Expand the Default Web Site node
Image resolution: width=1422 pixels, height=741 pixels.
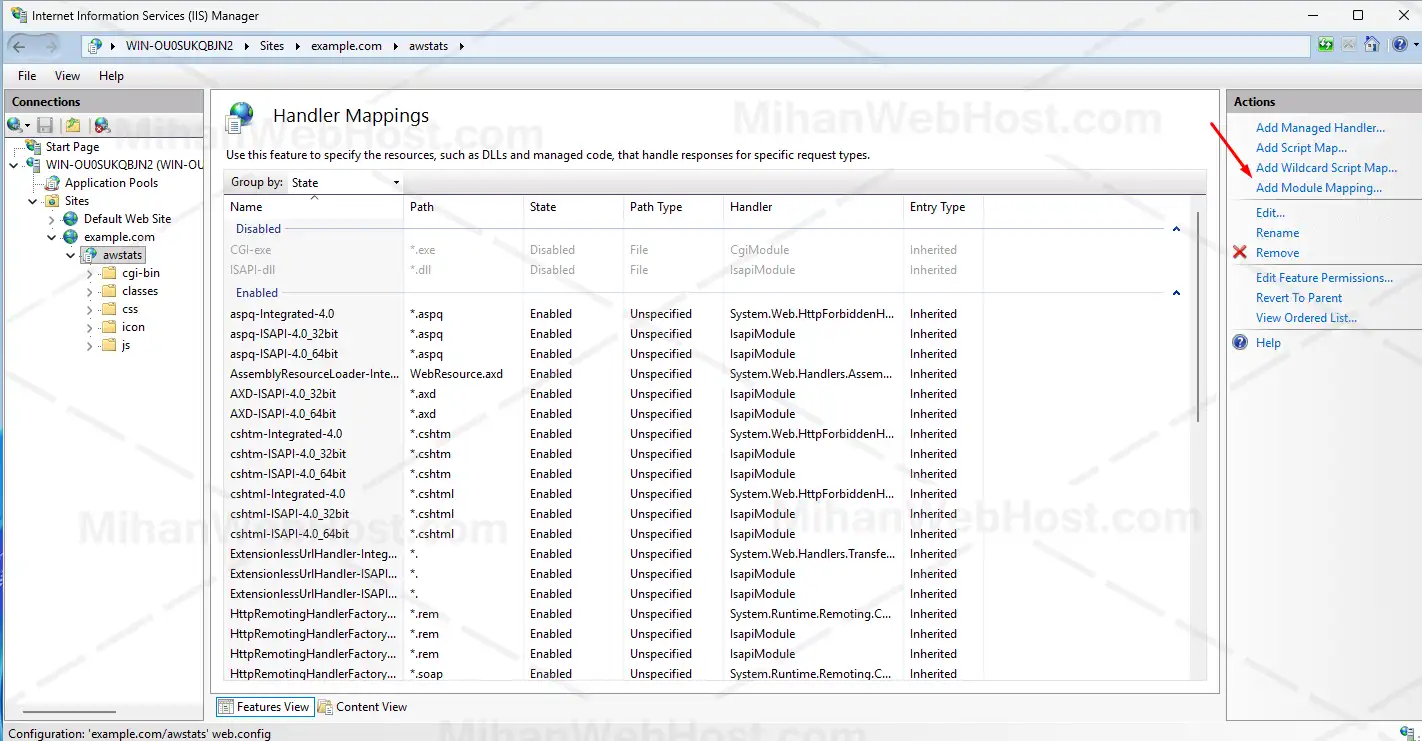click(x=52, y=219)
